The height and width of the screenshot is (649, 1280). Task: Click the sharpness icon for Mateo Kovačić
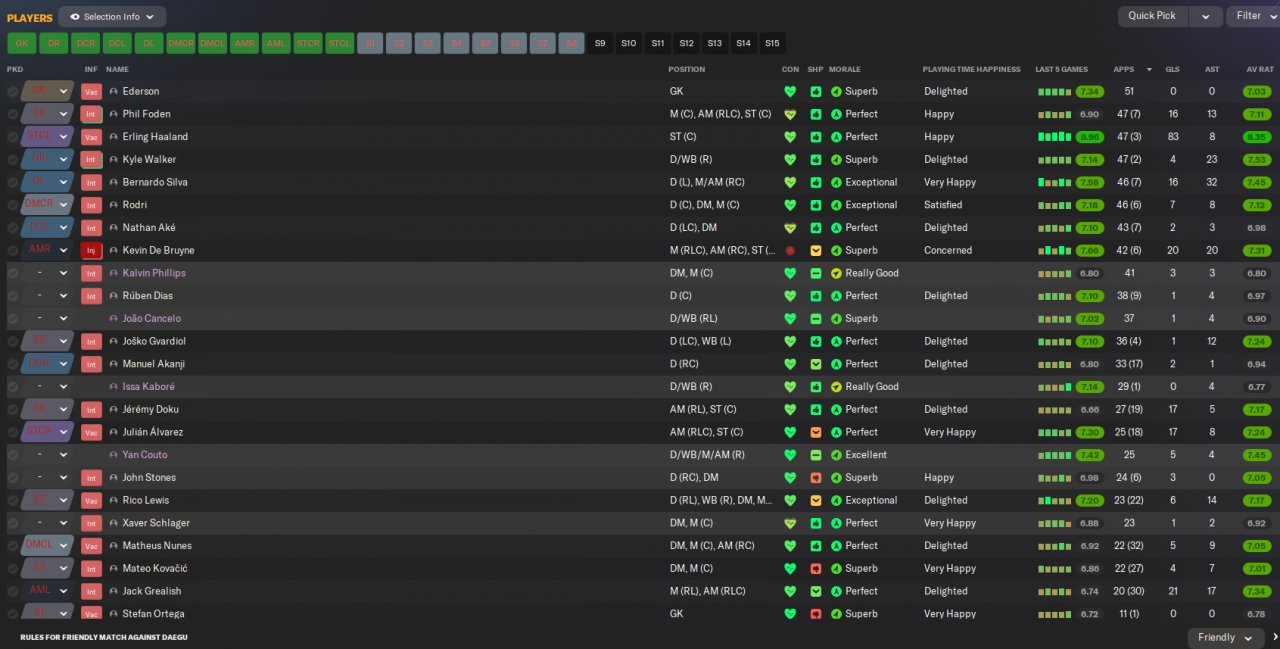coord(815,568)
